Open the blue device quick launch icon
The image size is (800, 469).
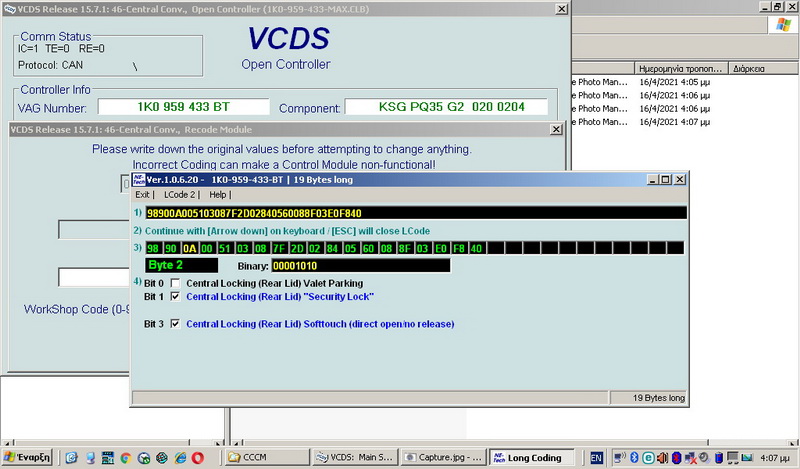(x=90, y=458)
